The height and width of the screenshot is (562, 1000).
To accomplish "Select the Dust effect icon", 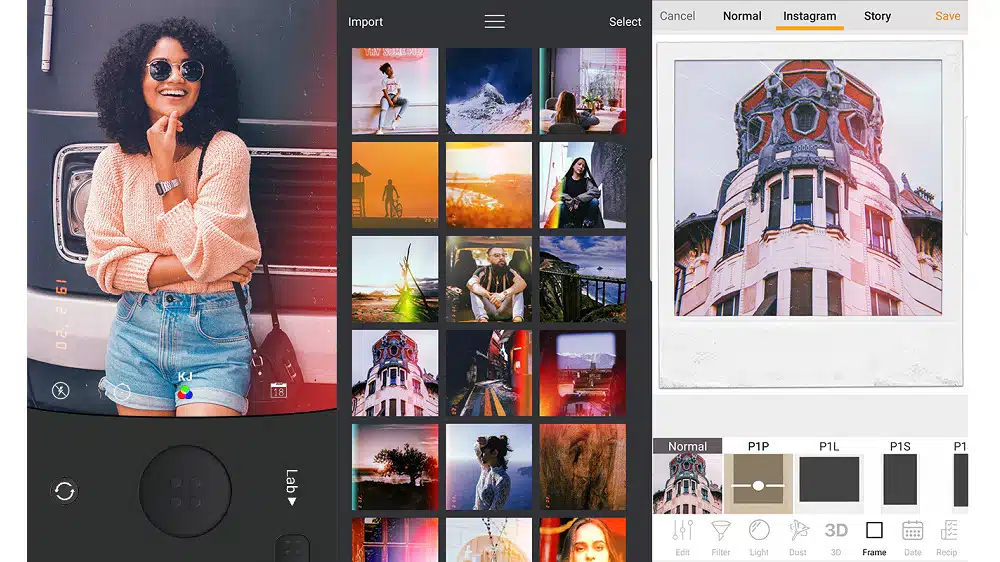I will [798, 534].
